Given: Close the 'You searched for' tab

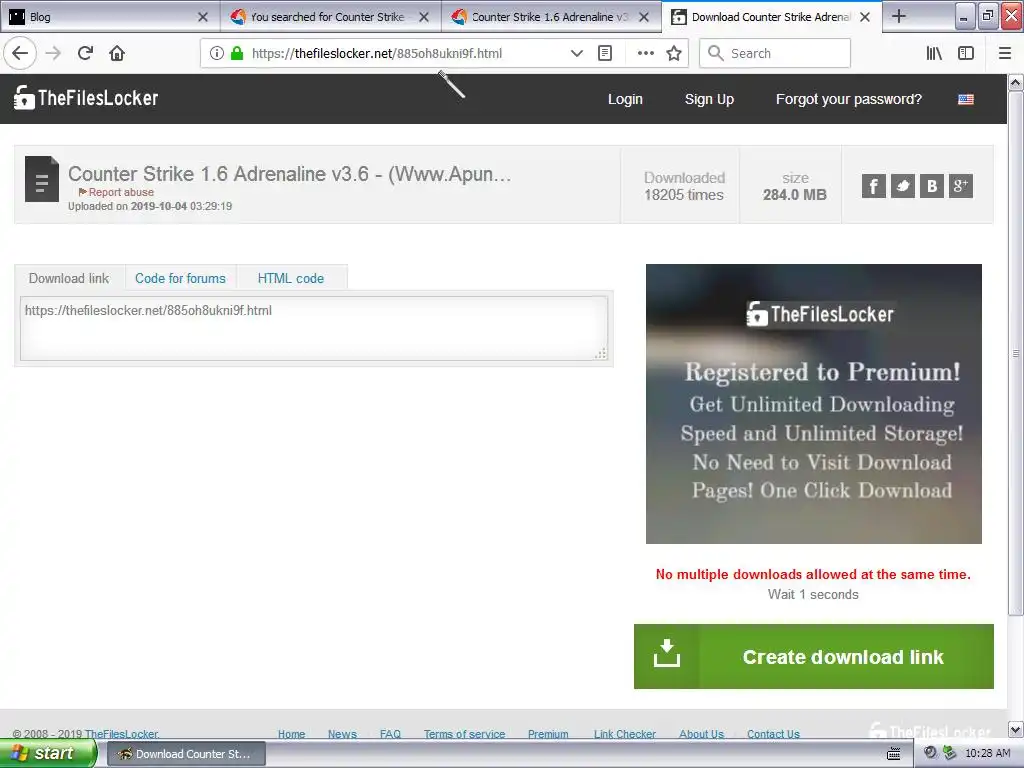Looking at the screenshot, I should (x=424, y=17).
